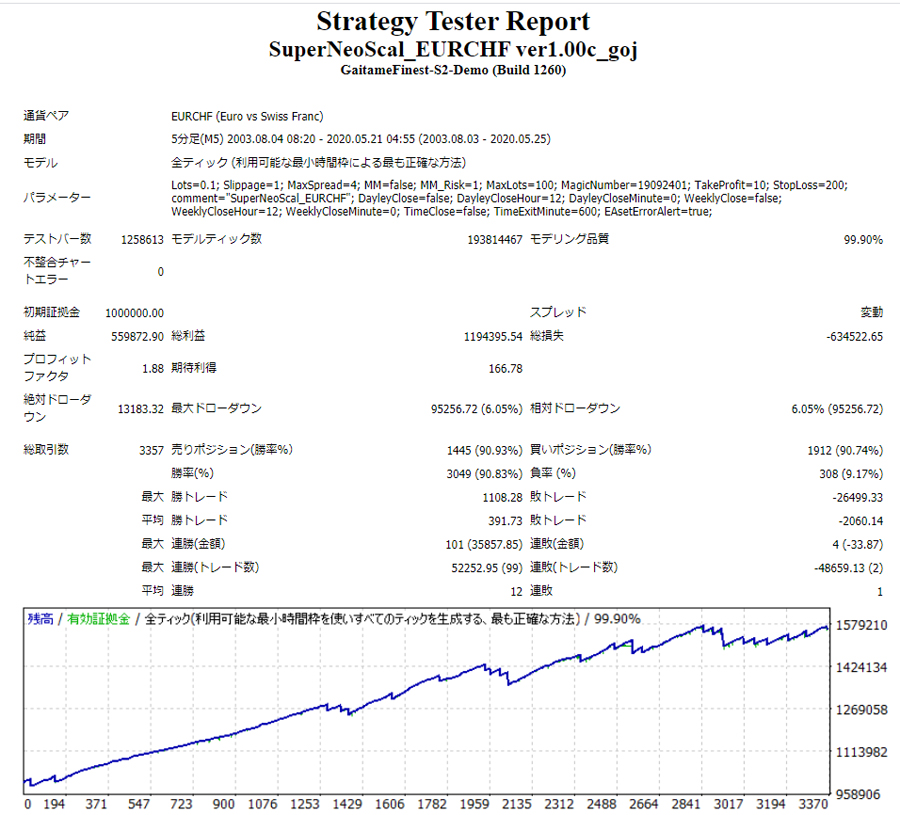Click the 有効証拠金 equity legend in chart
The height and width of the screenshot is (815, 900).
99,619
